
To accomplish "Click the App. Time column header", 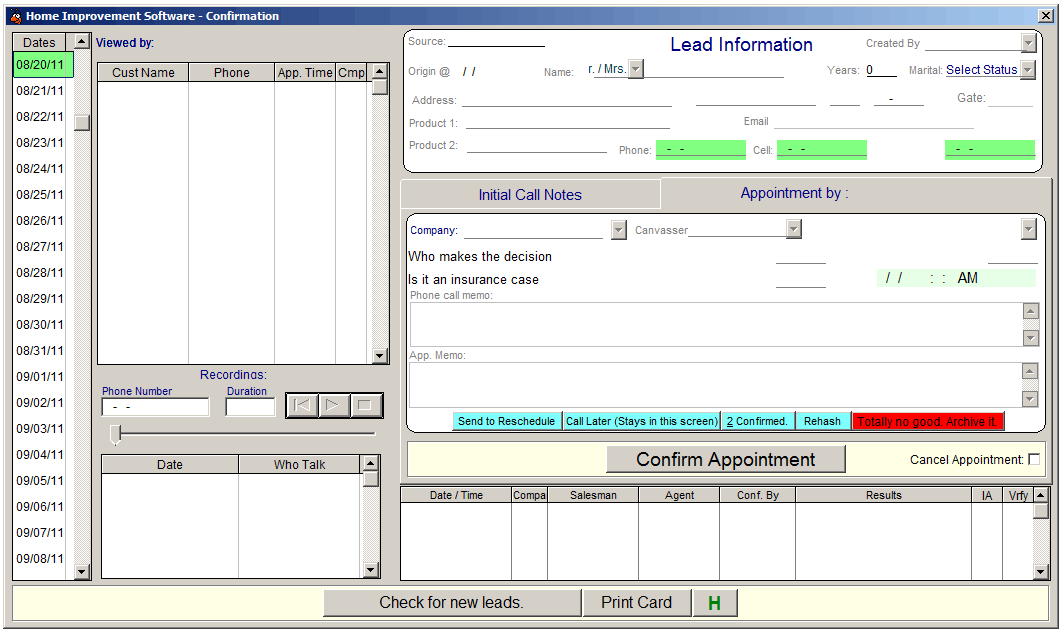I will point(305,72).
